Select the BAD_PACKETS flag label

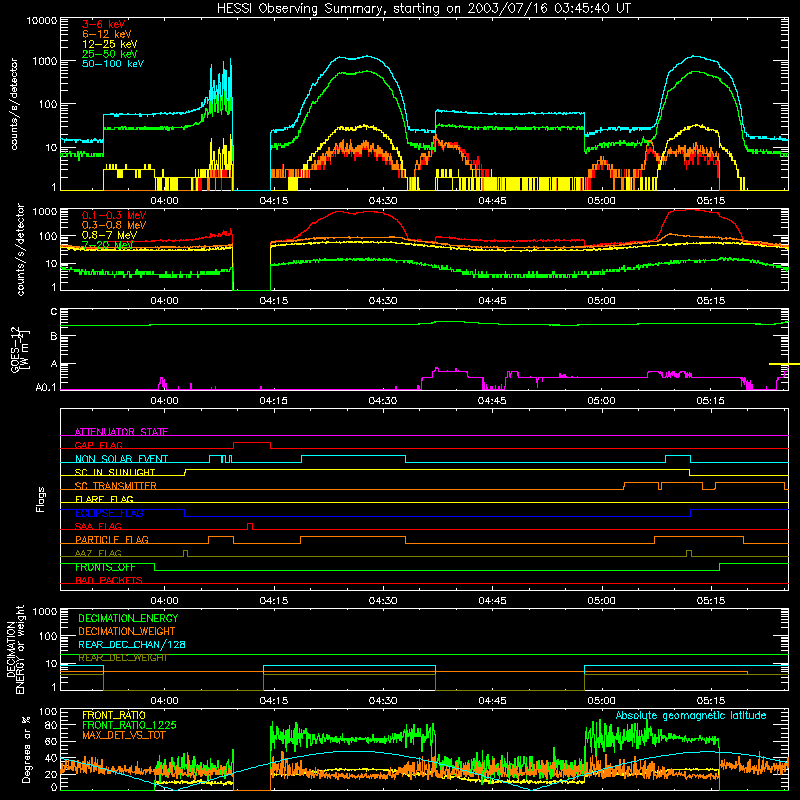click(x=109, y=580)
